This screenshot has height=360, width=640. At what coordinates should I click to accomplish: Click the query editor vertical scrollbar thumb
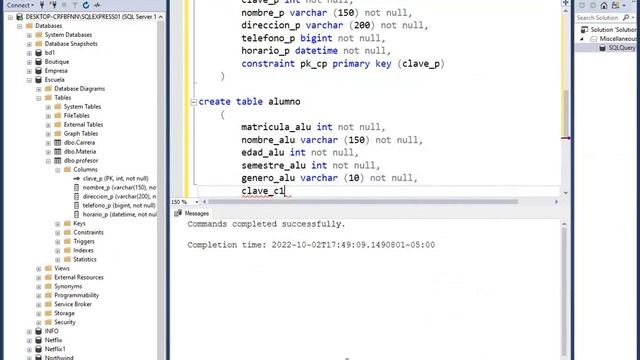[565, 113]
